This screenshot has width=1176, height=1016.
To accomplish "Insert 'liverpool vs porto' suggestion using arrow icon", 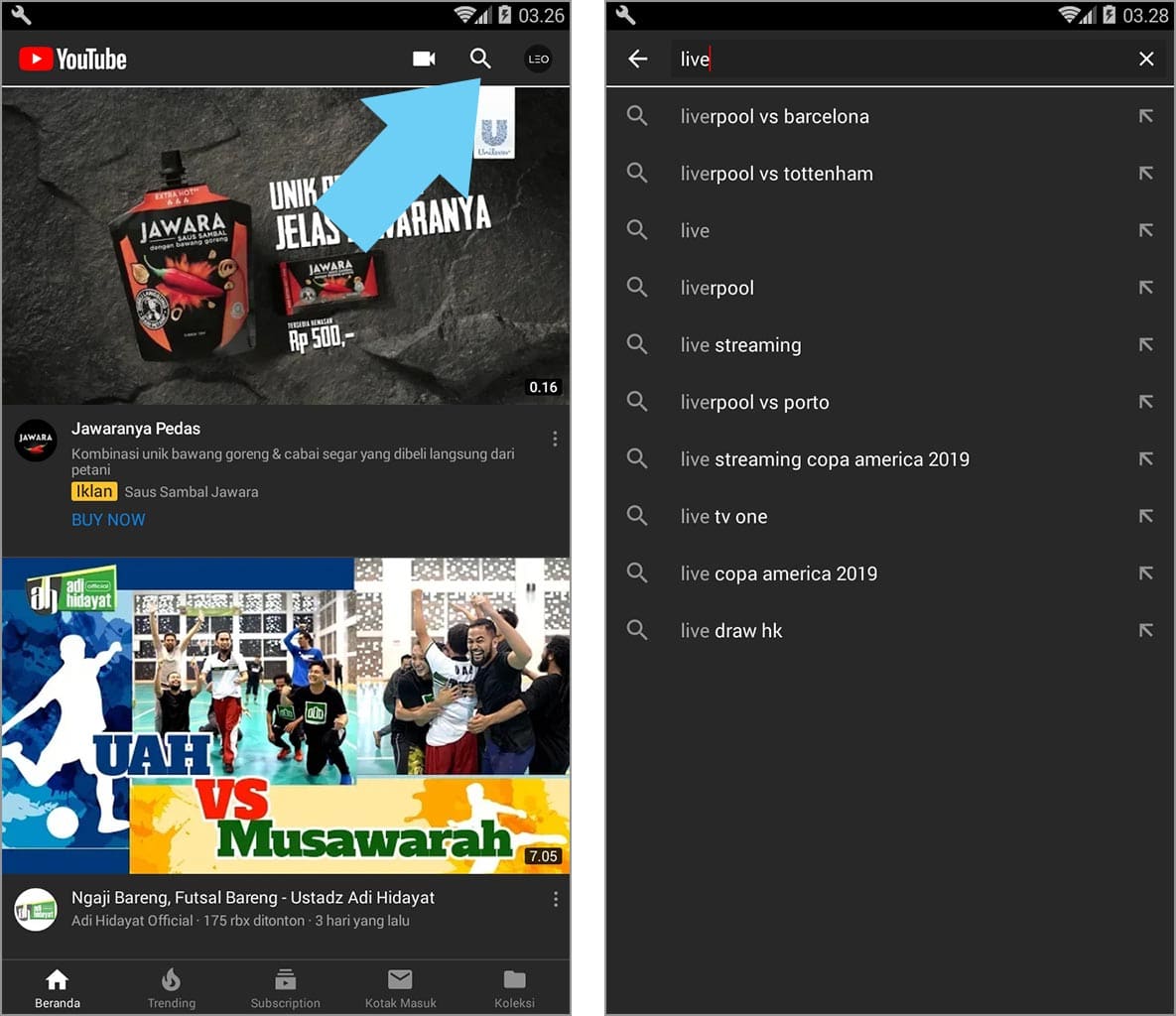I will click(x=1145, y=402).
